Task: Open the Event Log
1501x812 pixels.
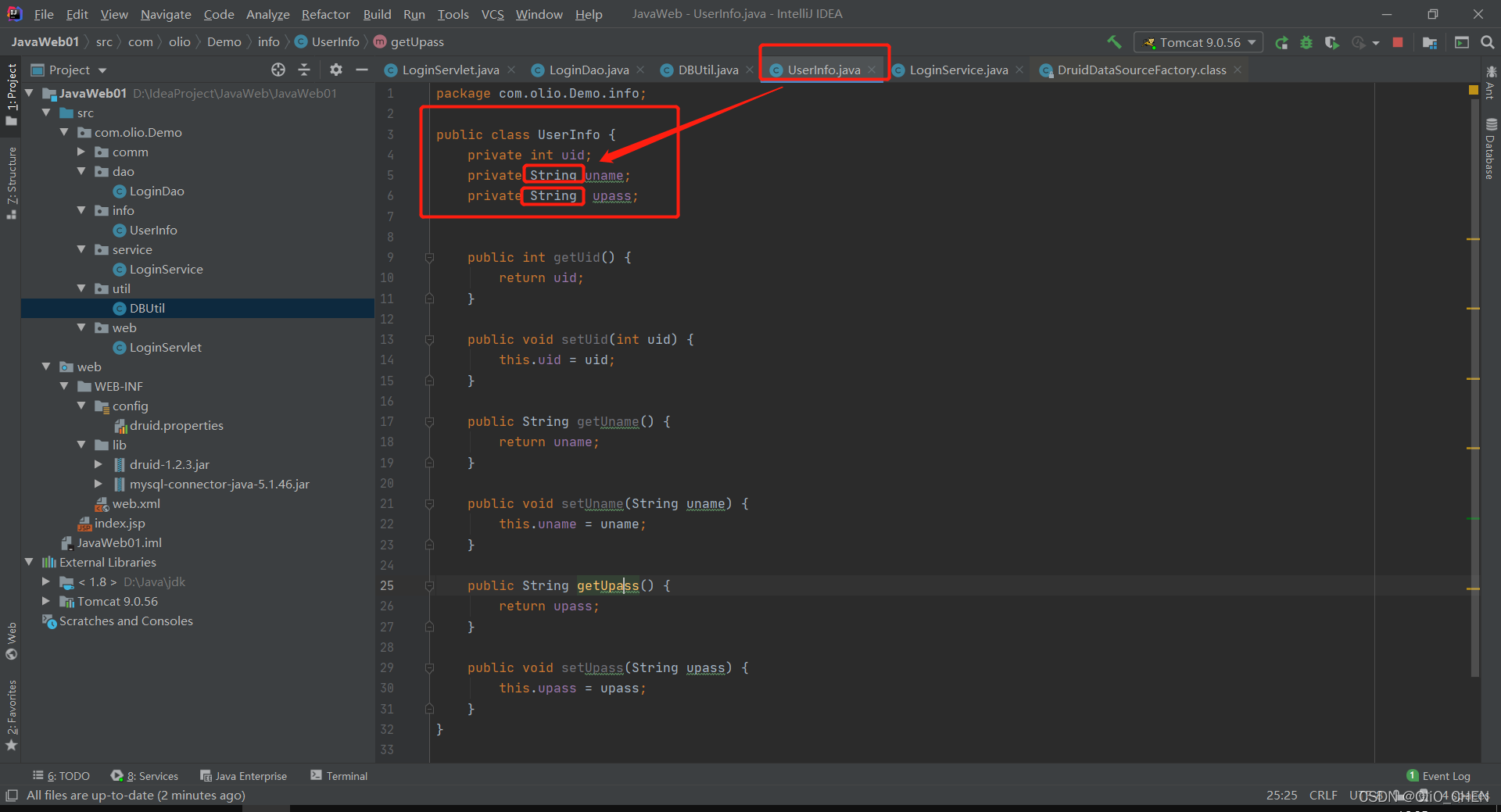Action: tap(1438, 775)
